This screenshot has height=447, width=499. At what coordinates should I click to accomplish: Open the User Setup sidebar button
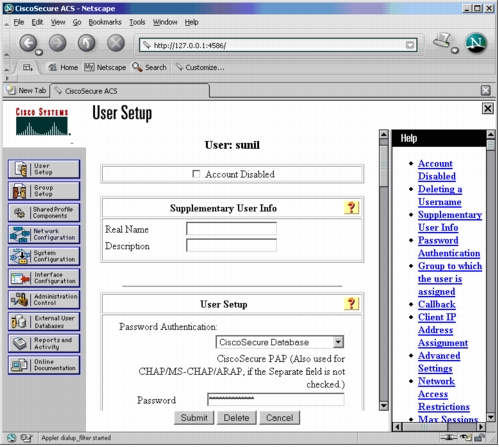[44, 169]
